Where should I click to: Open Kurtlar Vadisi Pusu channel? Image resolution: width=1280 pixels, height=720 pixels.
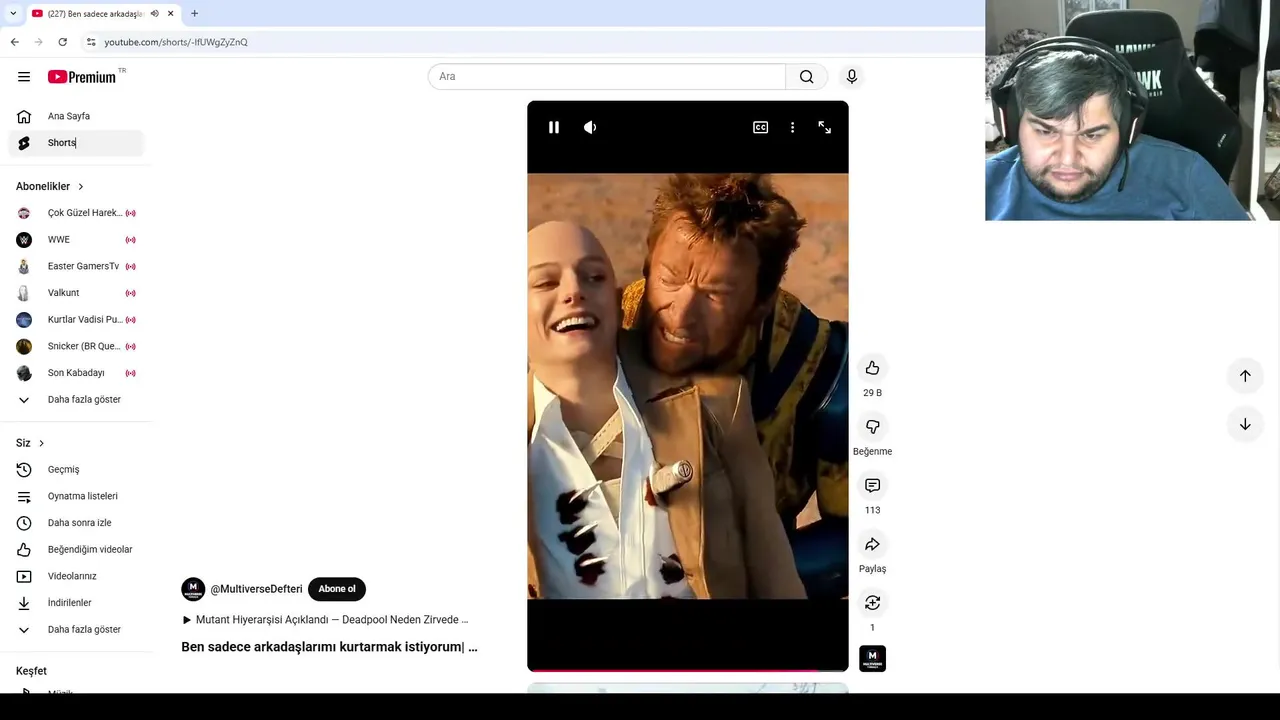76,320
